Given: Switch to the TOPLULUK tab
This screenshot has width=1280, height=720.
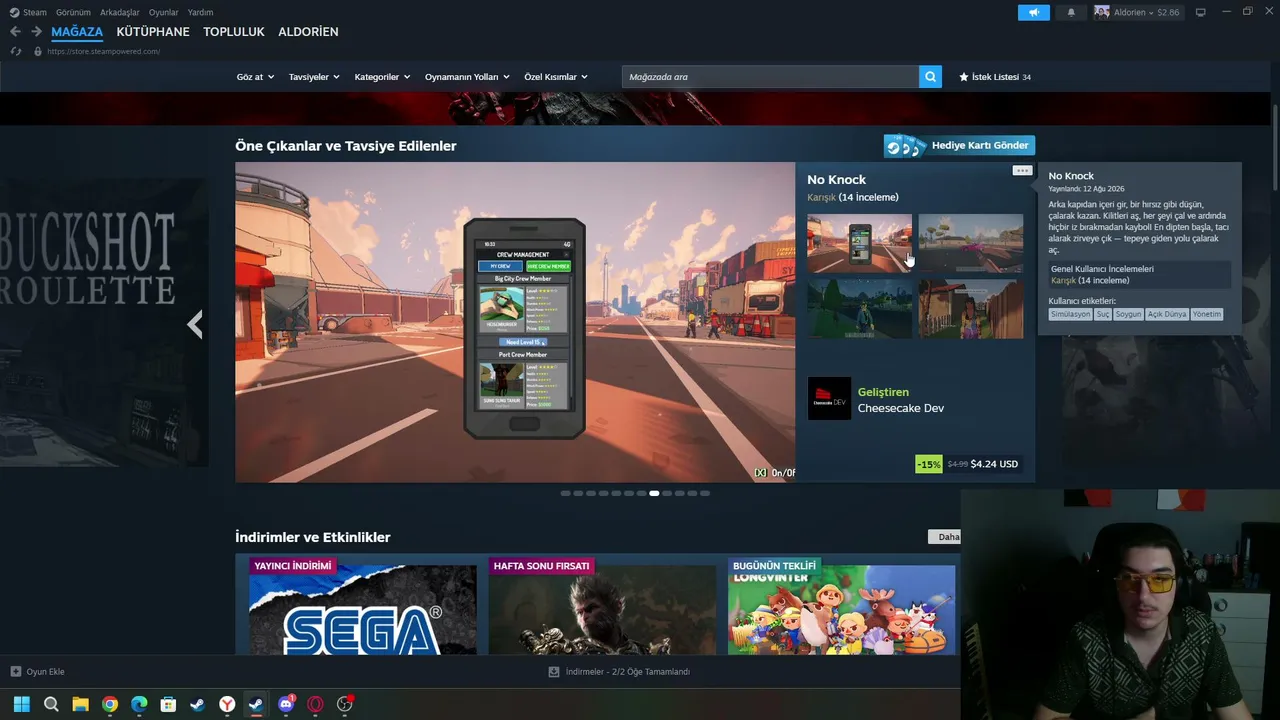Looking at the screenshot, I should pos(234,32).
